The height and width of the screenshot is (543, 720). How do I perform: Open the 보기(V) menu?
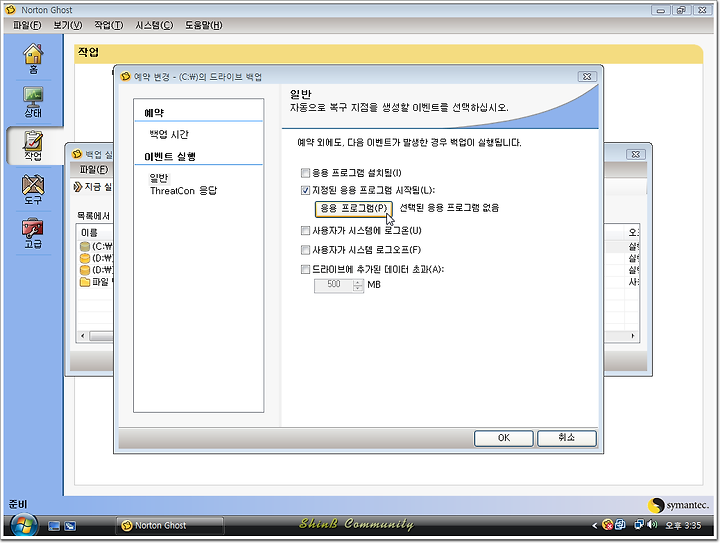(x=68, y=25)
